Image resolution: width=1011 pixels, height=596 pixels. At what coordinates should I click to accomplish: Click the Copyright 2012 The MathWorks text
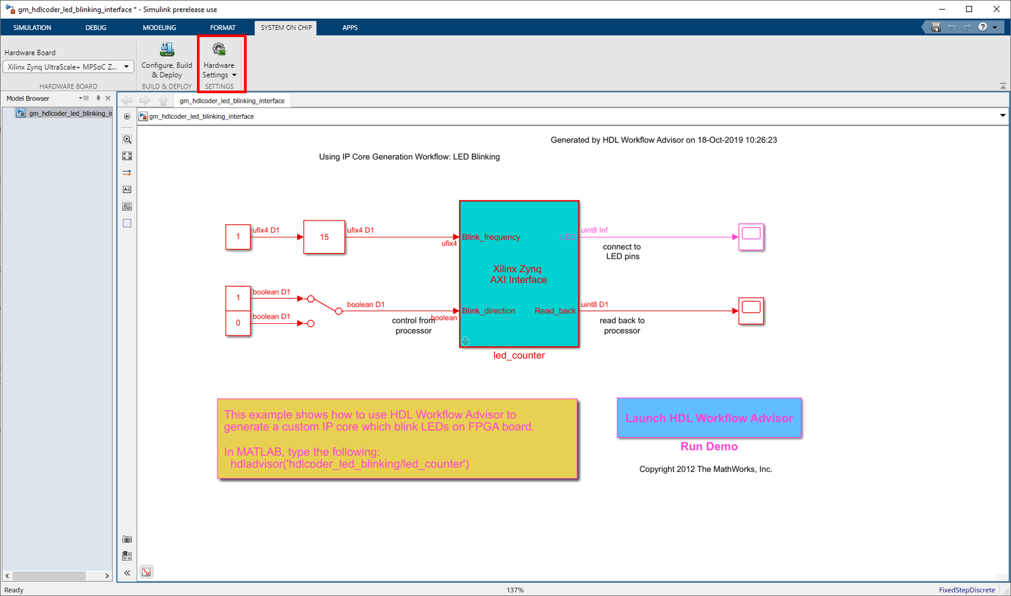(705, 470)
